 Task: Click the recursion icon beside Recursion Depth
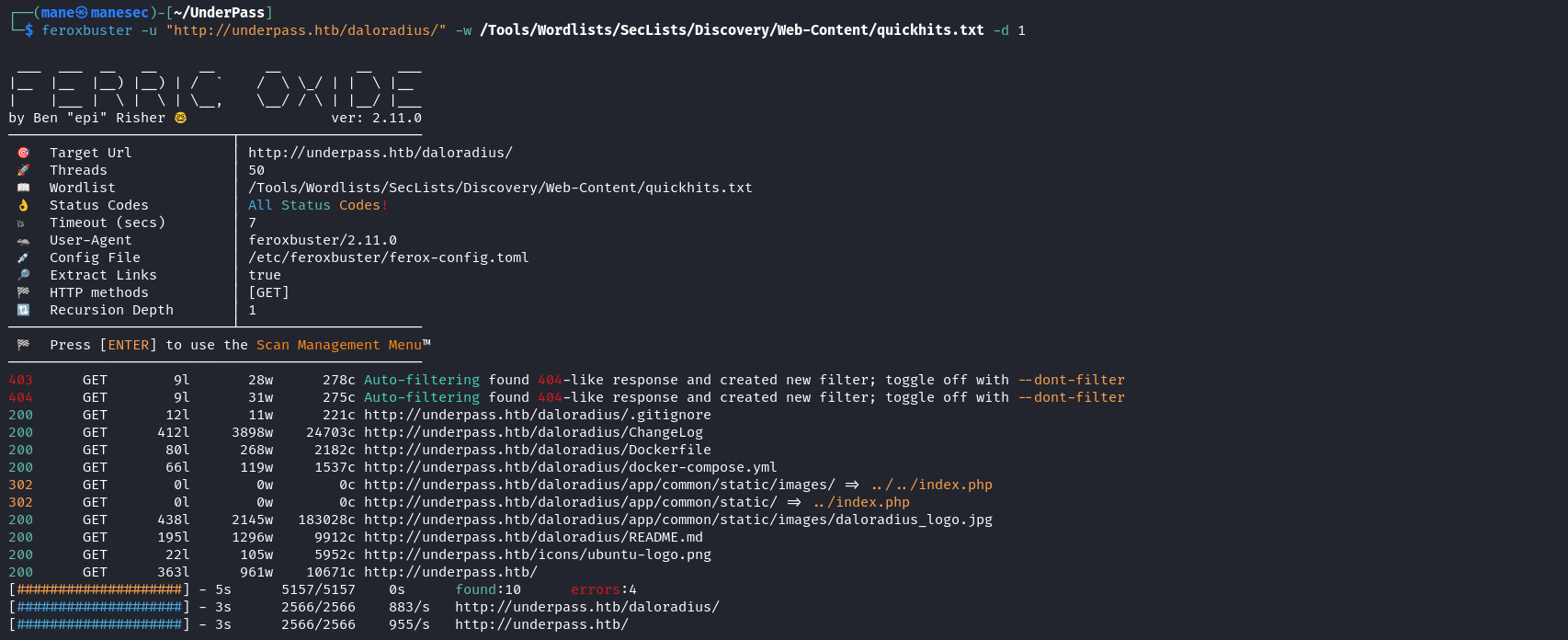pos(23,310)
